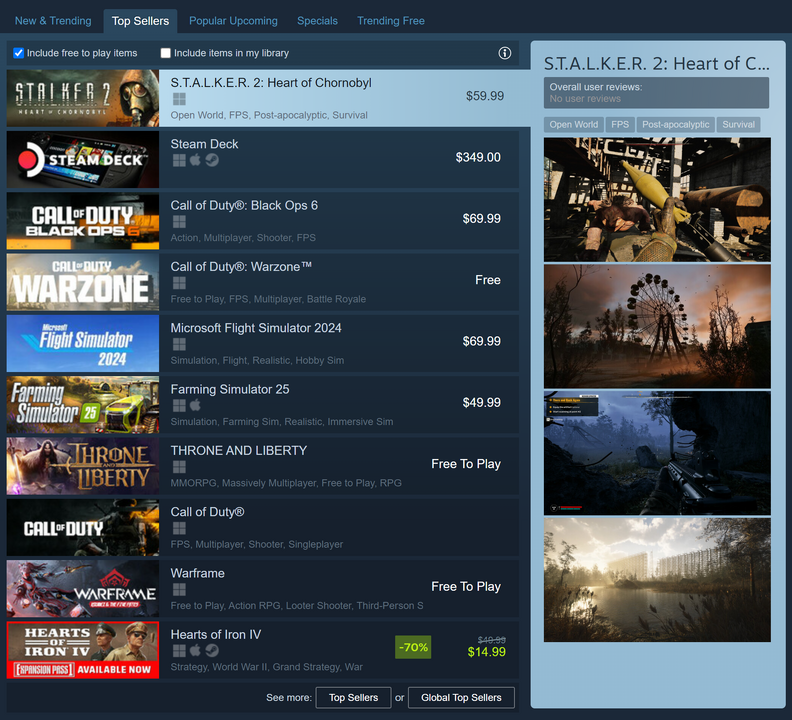Image resolution: width=792 pixels, height=720 pixels.
Task: Click Windows icon under Microsoft Flight Simulator 2024
Action: (x=179, y=344)
